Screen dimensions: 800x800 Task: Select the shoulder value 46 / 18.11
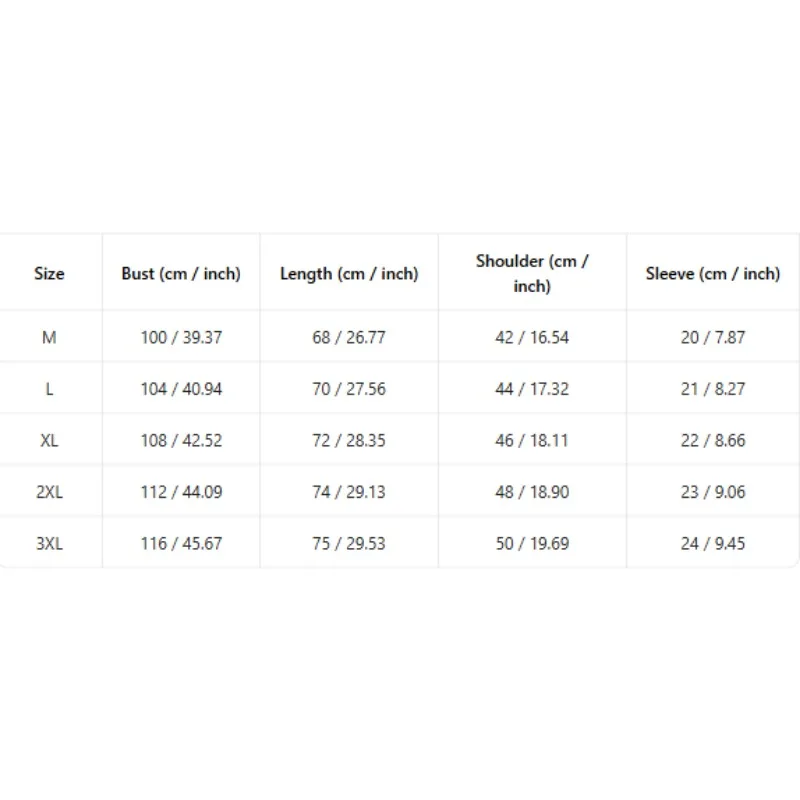[532, 440]
